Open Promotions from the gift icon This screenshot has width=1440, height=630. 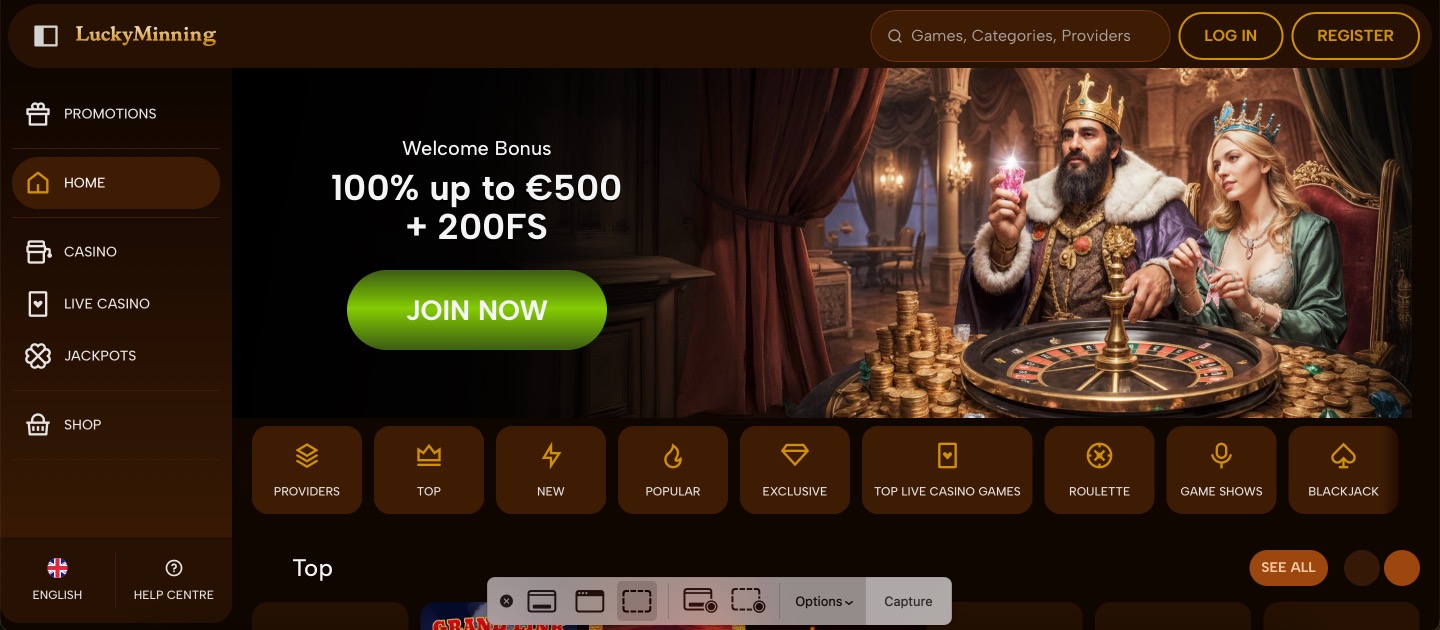(x=38, y=114)
